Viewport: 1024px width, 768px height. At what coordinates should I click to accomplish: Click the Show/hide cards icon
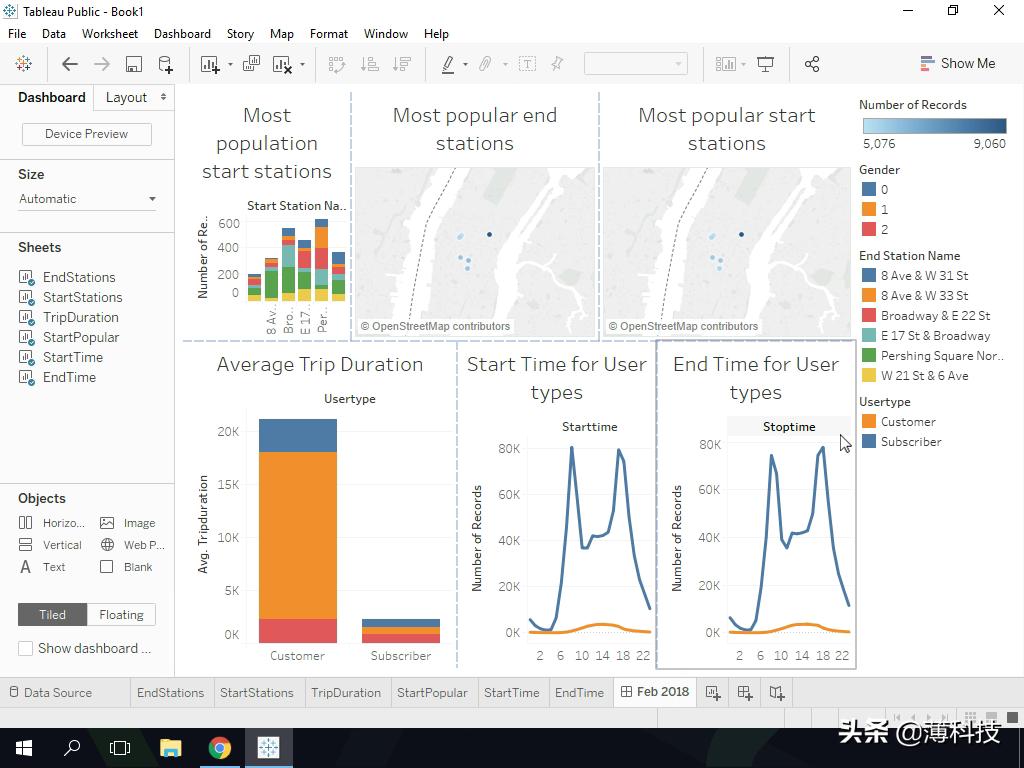click(726, 64)
